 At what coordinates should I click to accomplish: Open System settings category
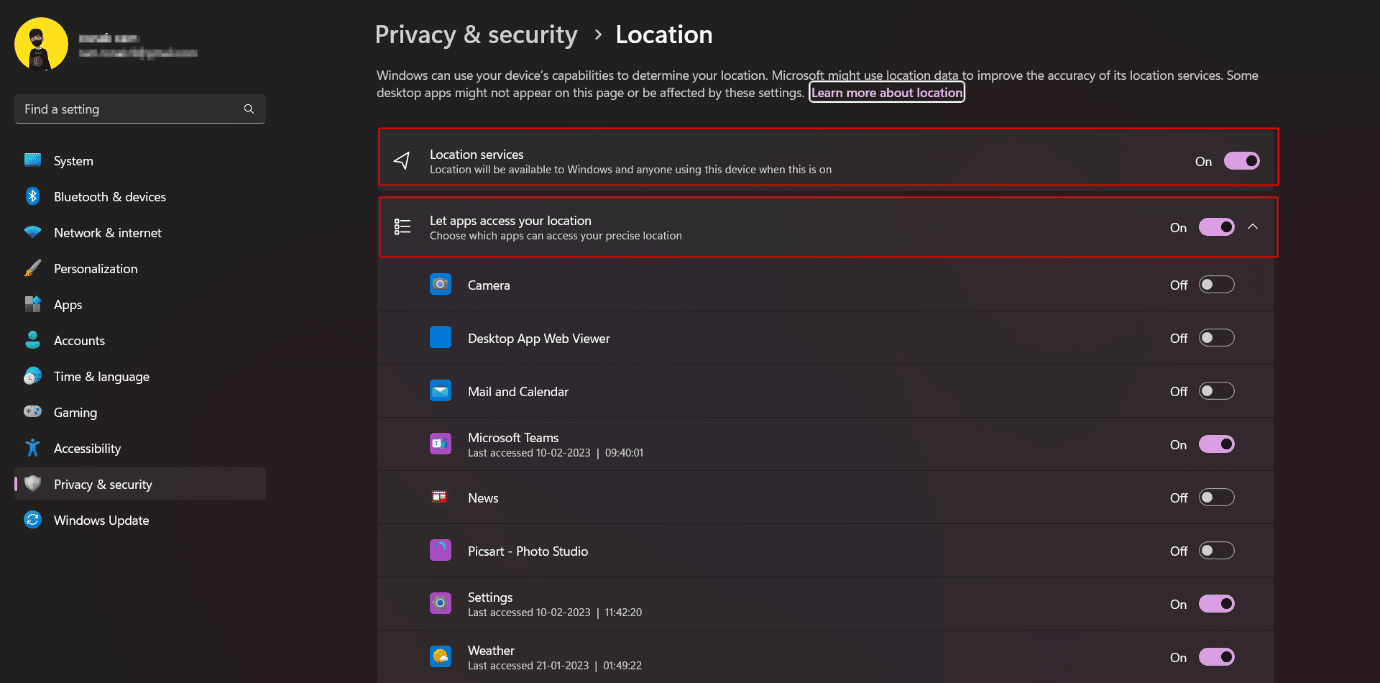click(x=140, y=160)
